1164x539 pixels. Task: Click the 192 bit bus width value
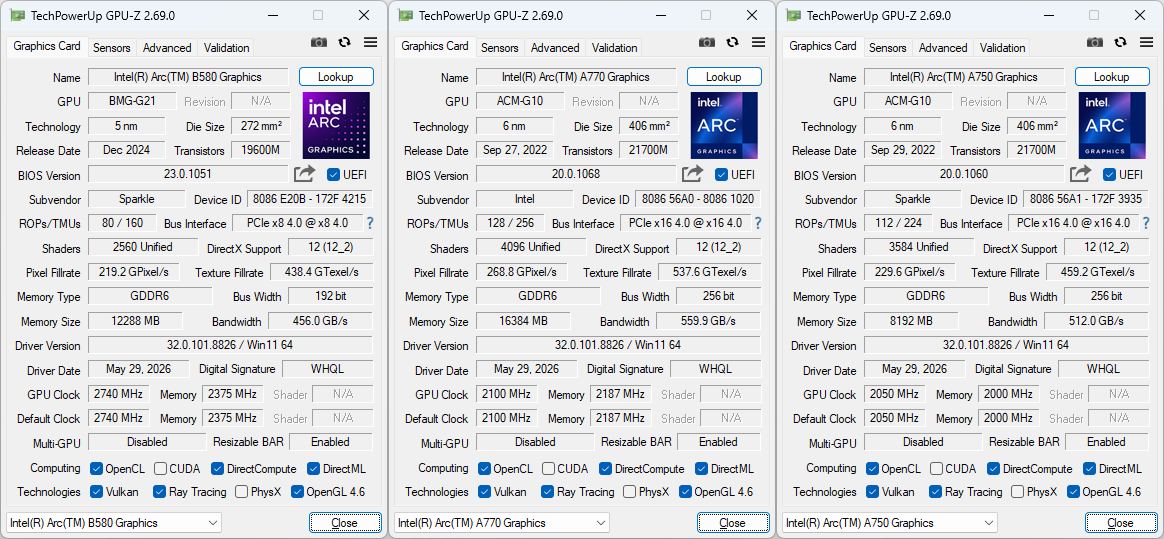tap(330, 296)
